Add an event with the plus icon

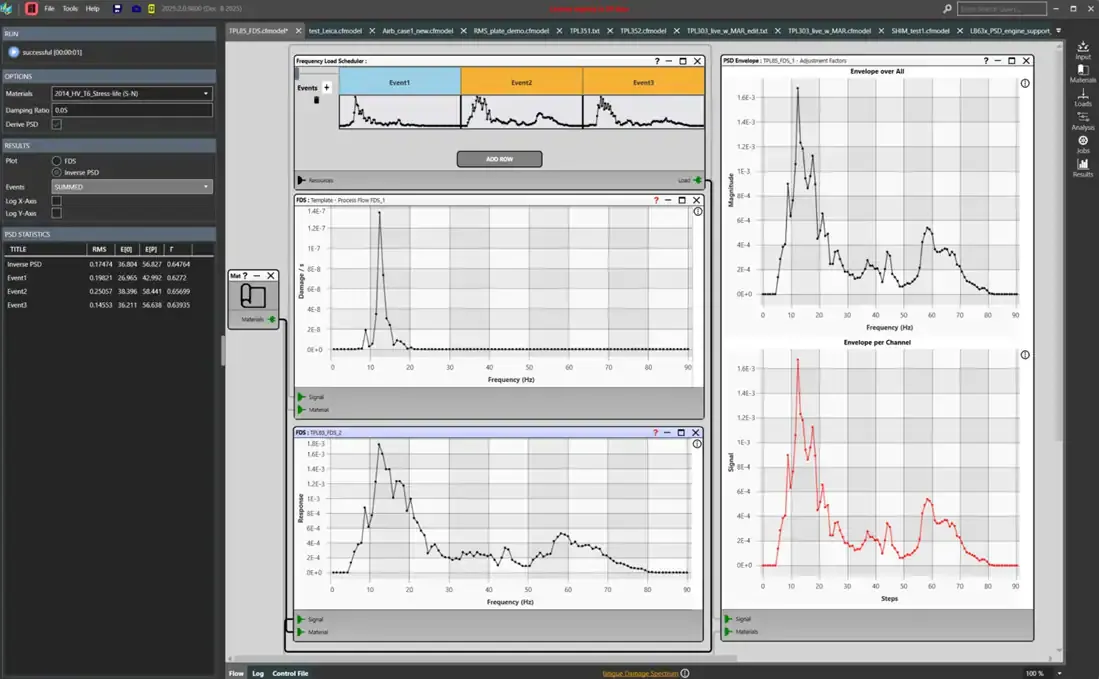click(x=327, y=88)
